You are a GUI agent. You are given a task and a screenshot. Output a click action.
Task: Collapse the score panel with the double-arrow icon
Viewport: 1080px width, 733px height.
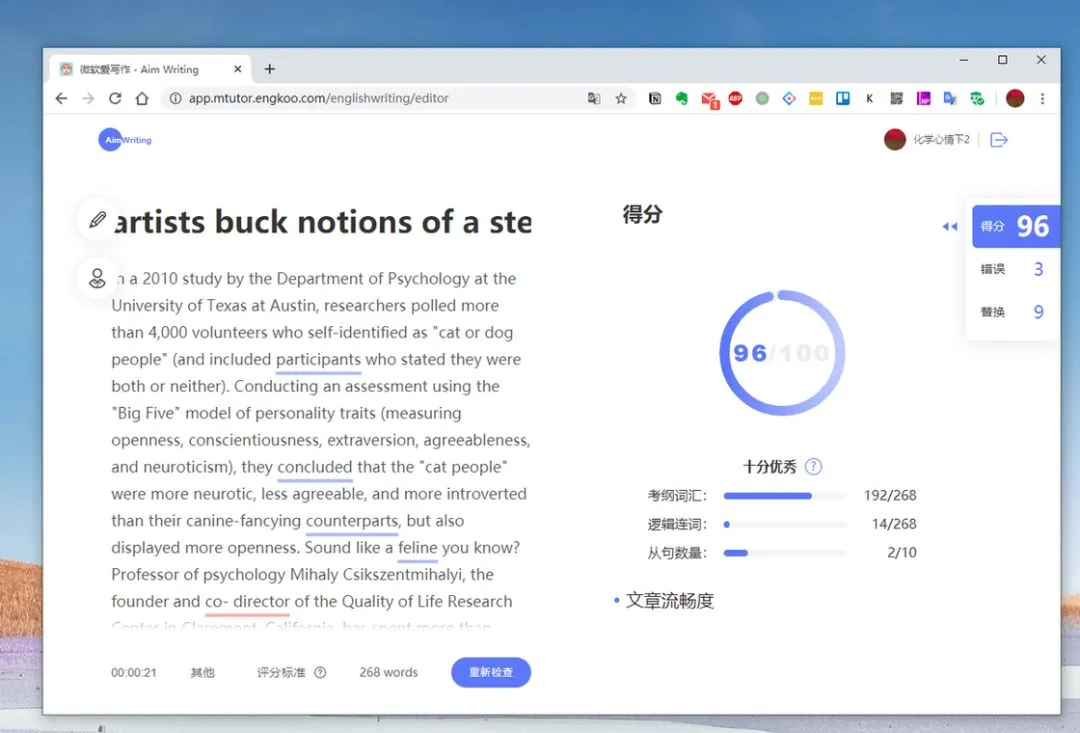[950, 227]
